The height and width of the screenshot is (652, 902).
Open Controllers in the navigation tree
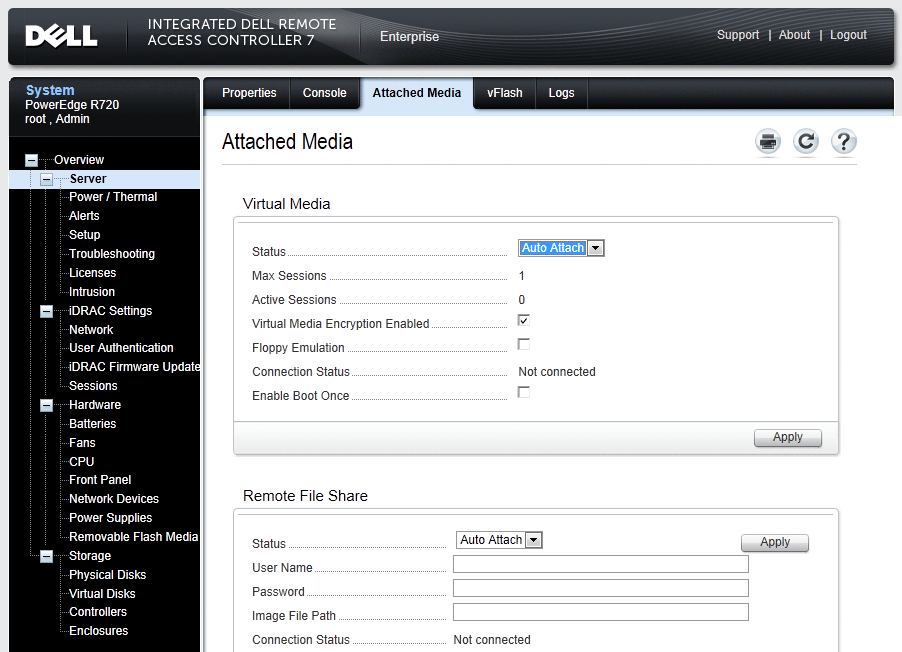[98, 612]
